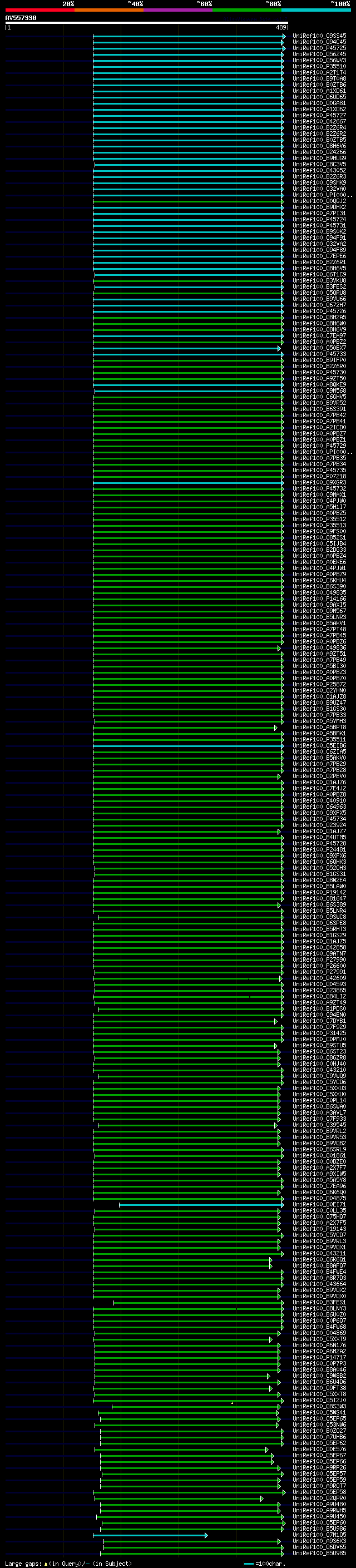Image resolution: width=356 pixels, height=1568 pixels.
Task: Select the UniRef100_P35512 label
Action: click(319, 519)
